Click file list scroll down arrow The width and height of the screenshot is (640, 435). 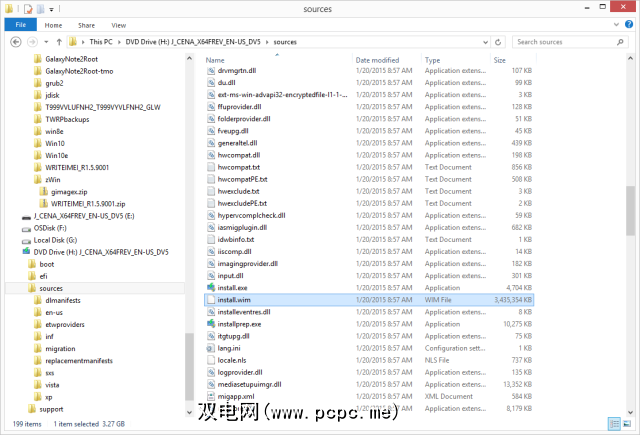(630, 412)
